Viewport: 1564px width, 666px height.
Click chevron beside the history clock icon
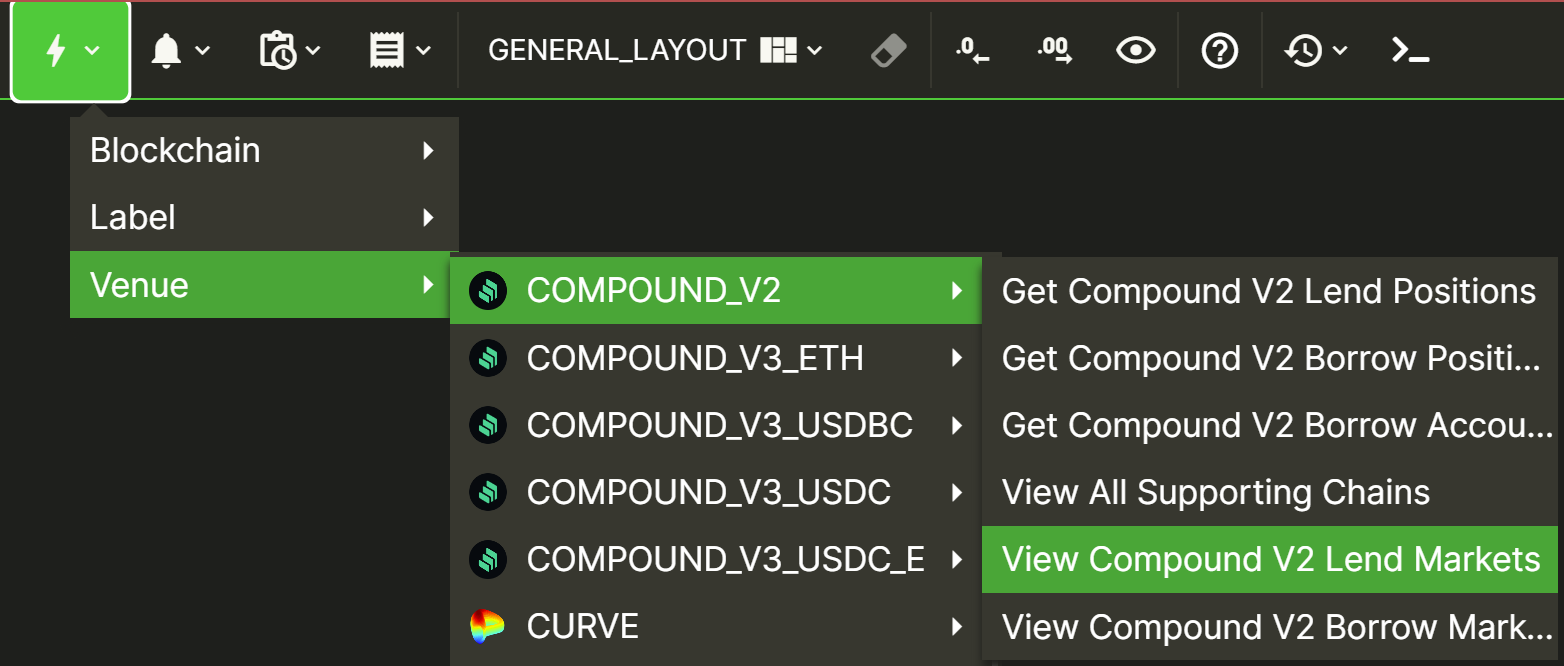(x=1340, y=50)
